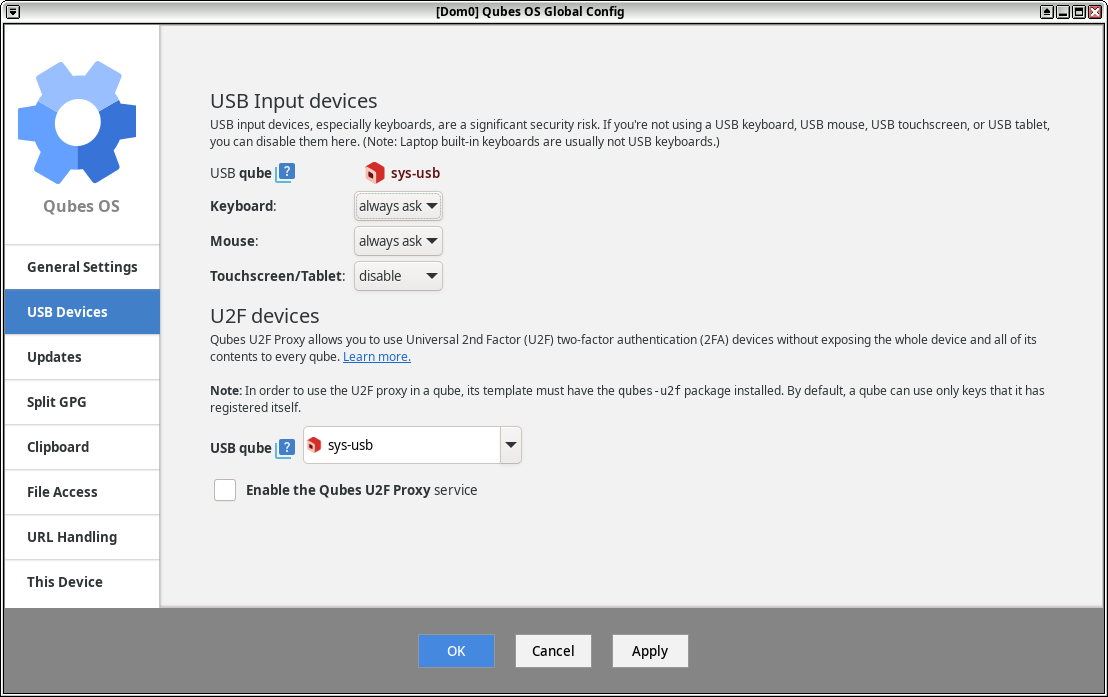Confirm settings with the OK button
Viewport: 1108px width, 697px height.
point(456,650)
